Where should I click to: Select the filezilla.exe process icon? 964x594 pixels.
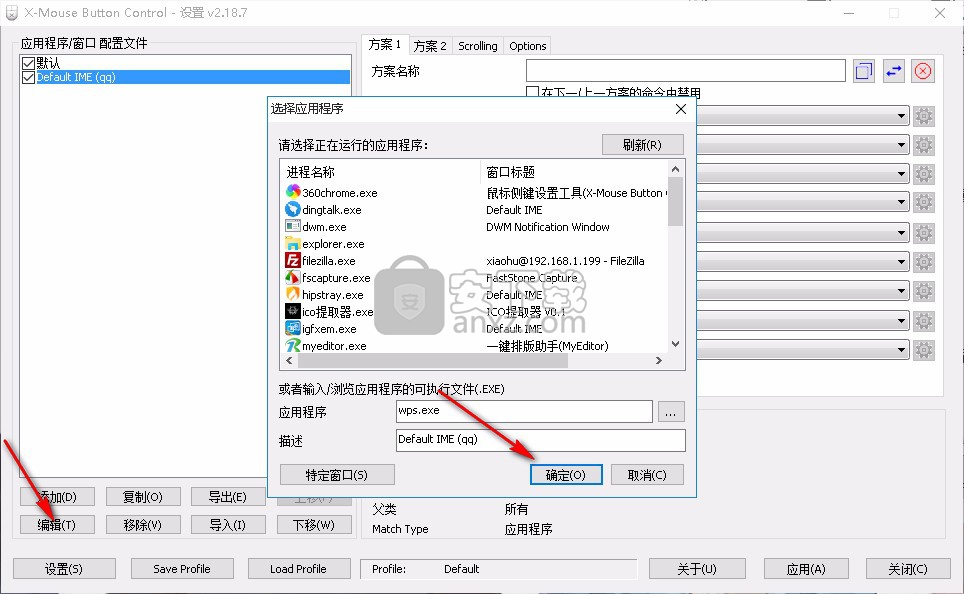[292, 260]
